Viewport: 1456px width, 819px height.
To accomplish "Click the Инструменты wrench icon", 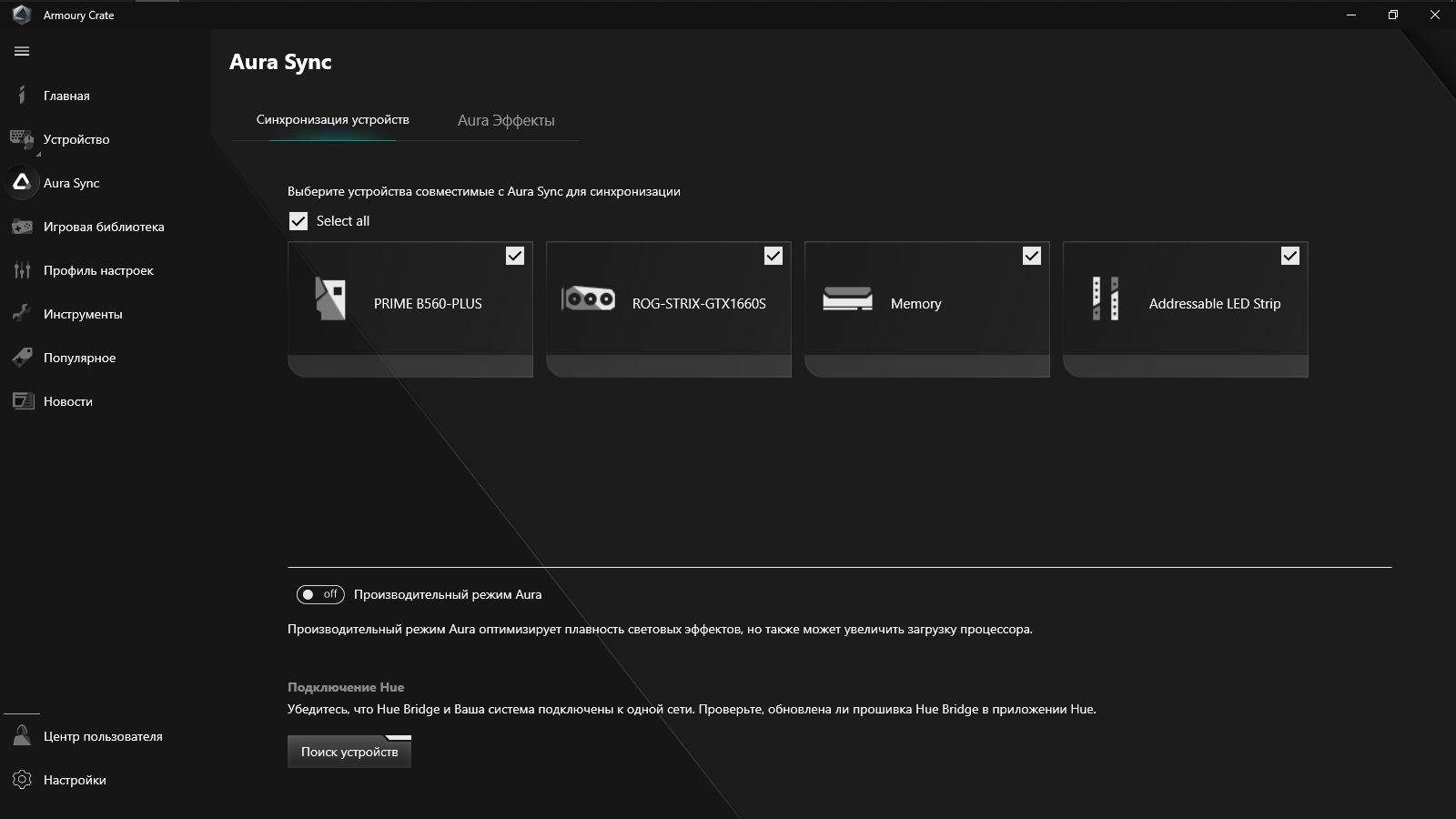I will (22, 314).
